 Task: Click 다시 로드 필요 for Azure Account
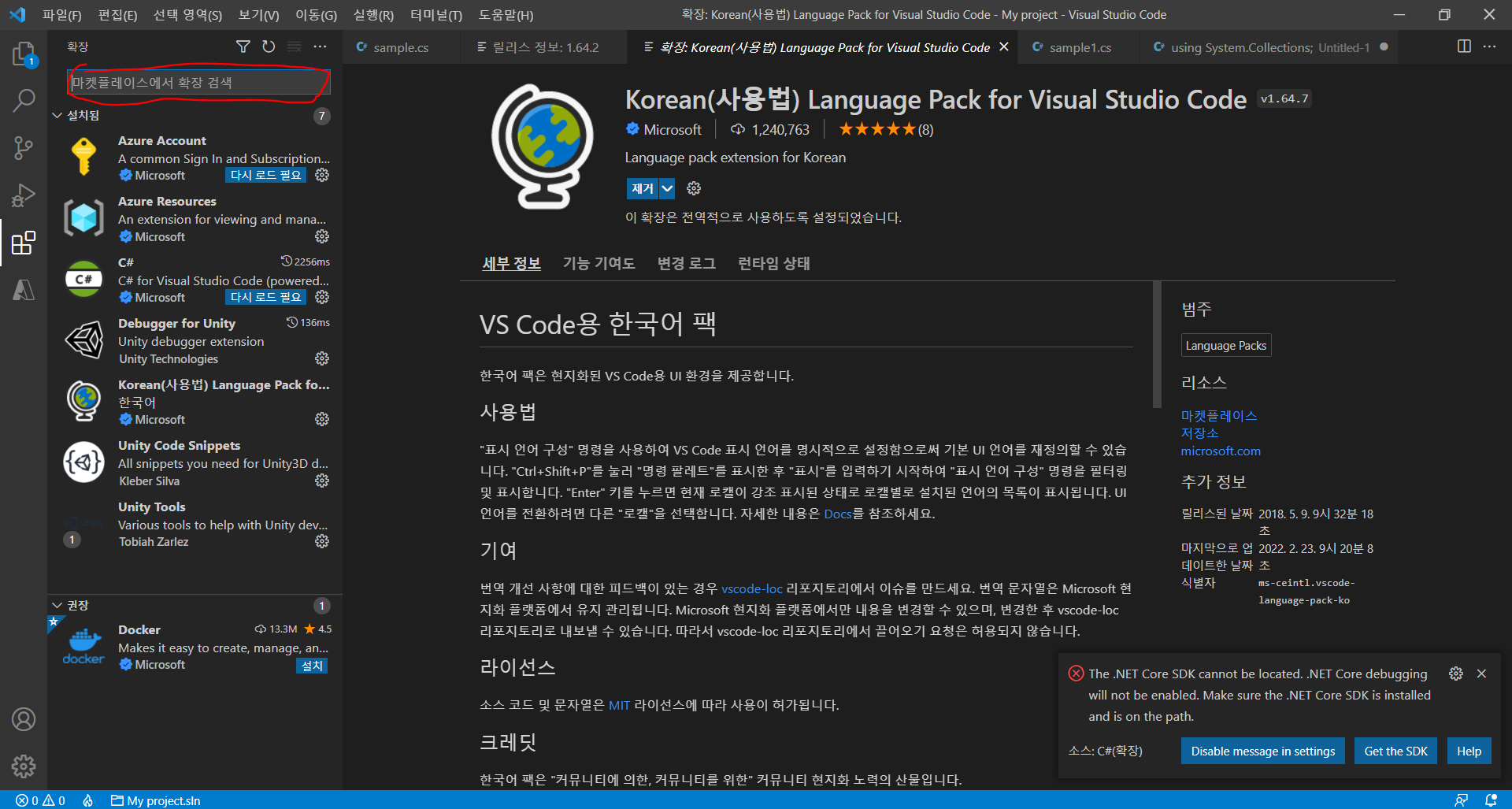265,175
